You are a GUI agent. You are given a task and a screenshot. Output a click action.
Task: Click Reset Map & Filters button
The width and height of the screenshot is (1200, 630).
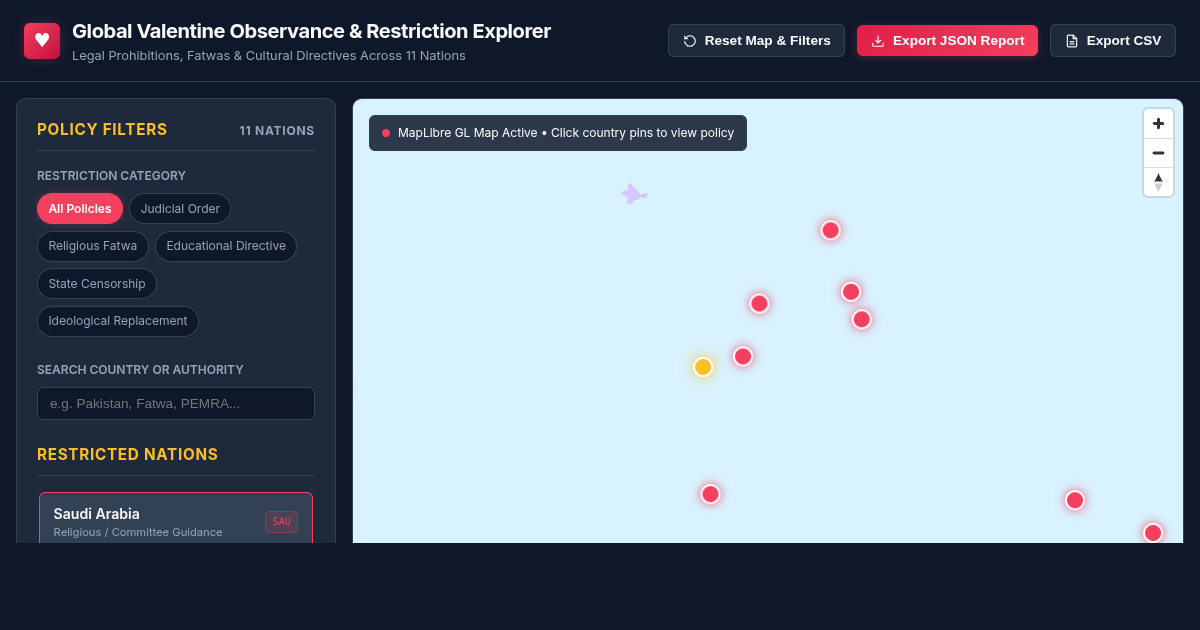[756, 41]
